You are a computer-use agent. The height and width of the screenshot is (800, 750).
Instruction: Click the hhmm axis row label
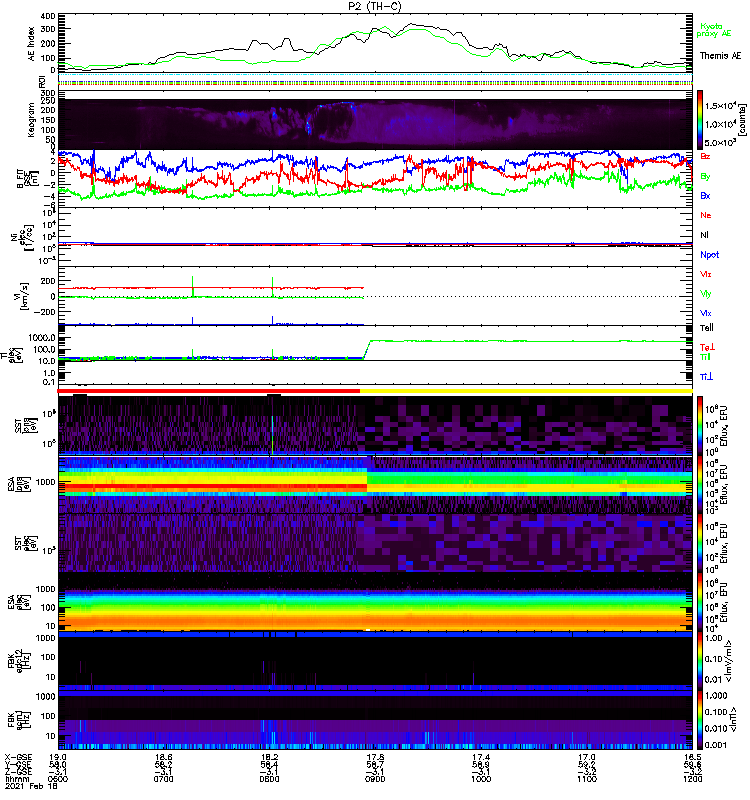click(x=17, y=779)
